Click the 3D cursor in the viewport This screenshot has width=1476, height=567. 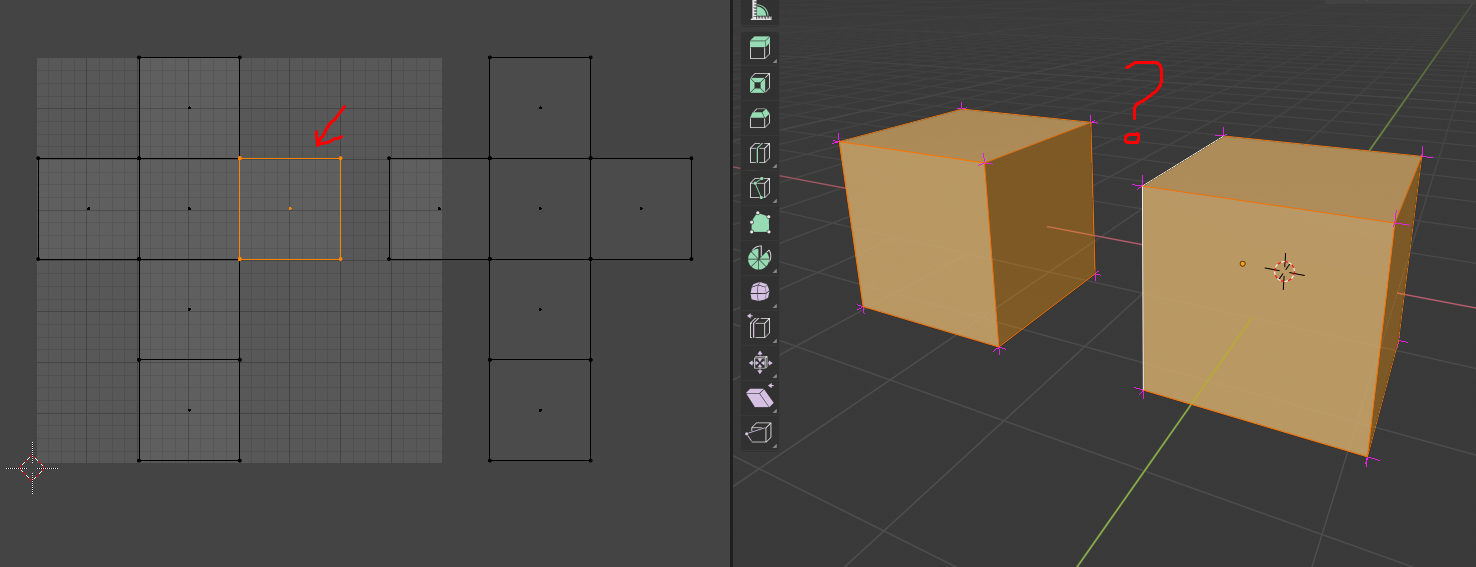click(1285, 270)
